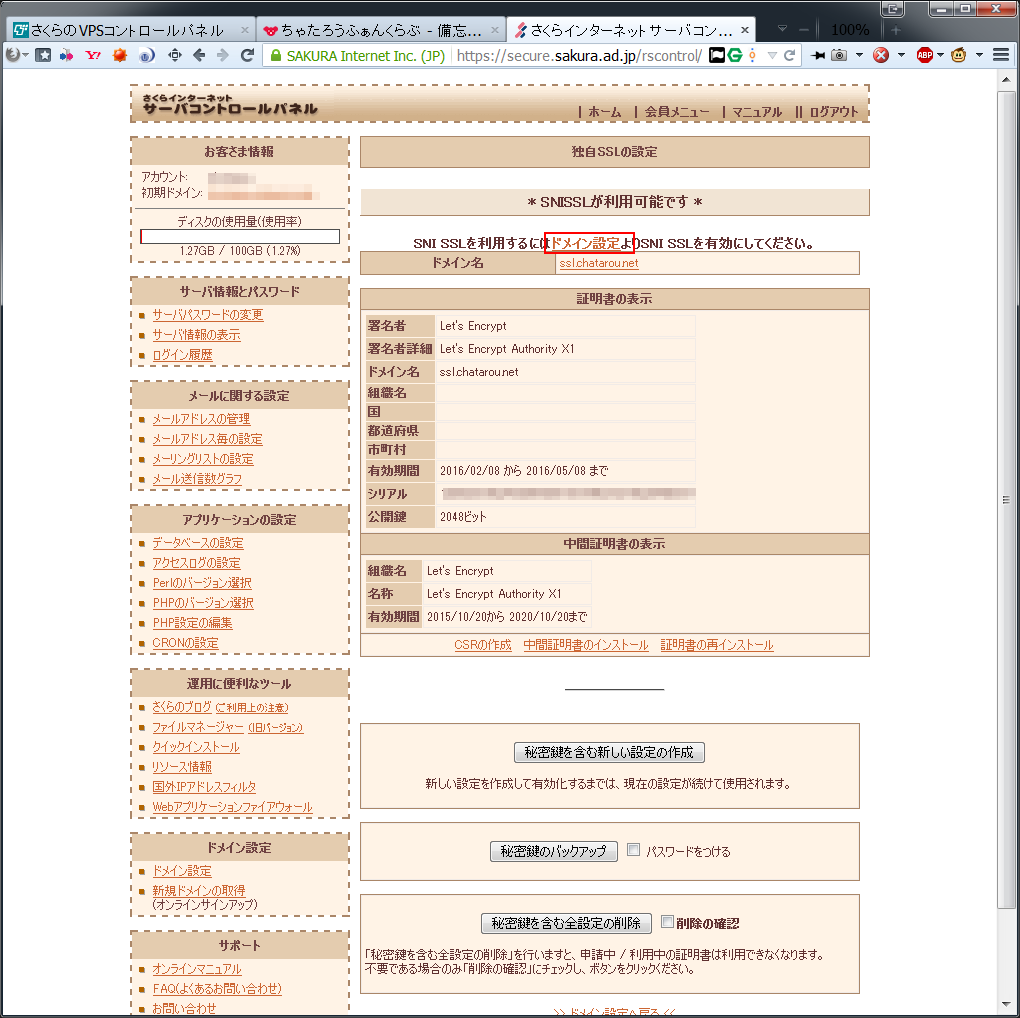Image resolution: width=1020 pixels, height=1018 pixels.
Task: Click ログアウト in the panel header
Action: 833,112
